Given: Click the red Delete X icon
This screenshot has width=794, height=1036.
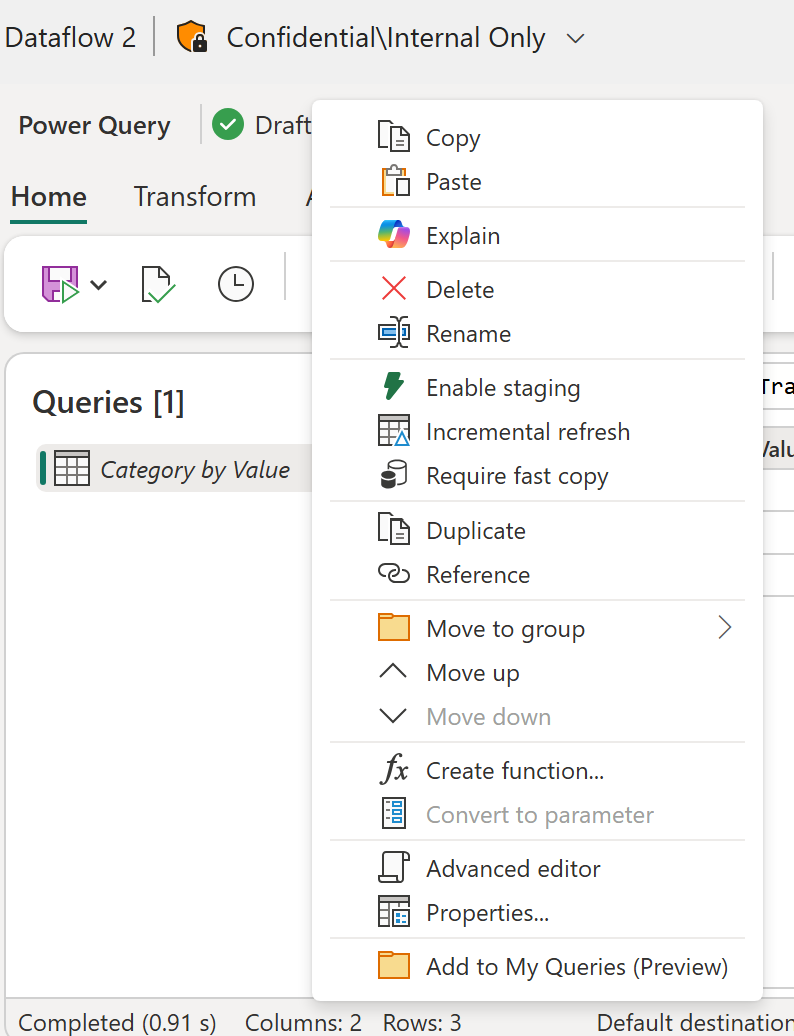Looking at the screenshot, I should pyautogui.click(x=394, y=289).
